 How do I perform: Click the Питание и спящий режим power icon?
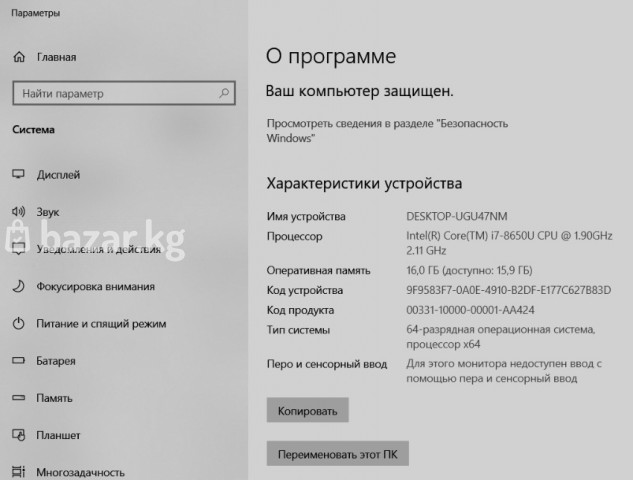click(x=18, y=324)
